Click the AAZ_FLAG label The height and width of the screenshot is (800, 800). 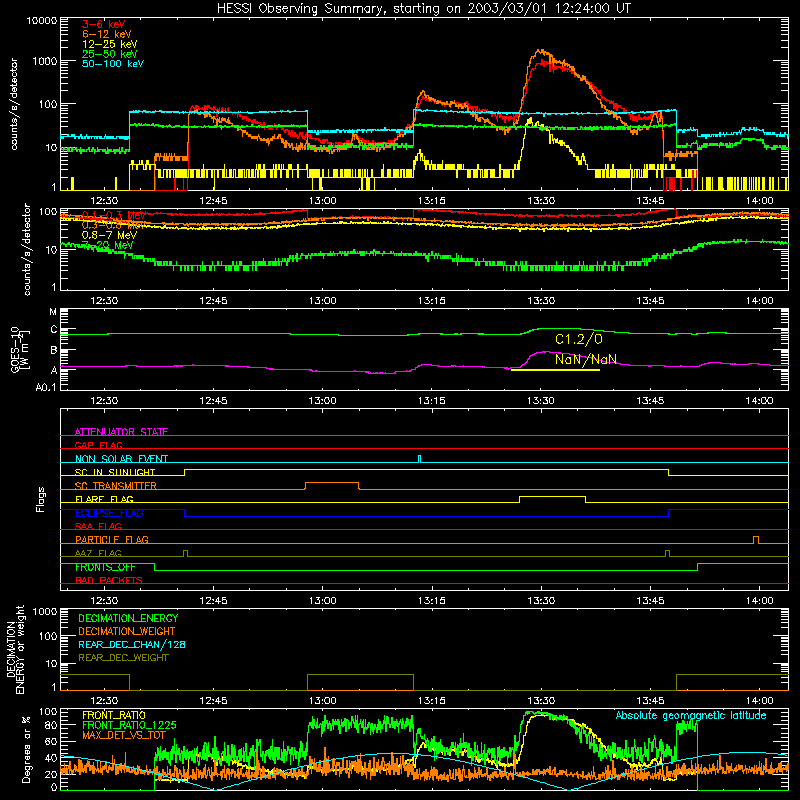tap(98, 553)
